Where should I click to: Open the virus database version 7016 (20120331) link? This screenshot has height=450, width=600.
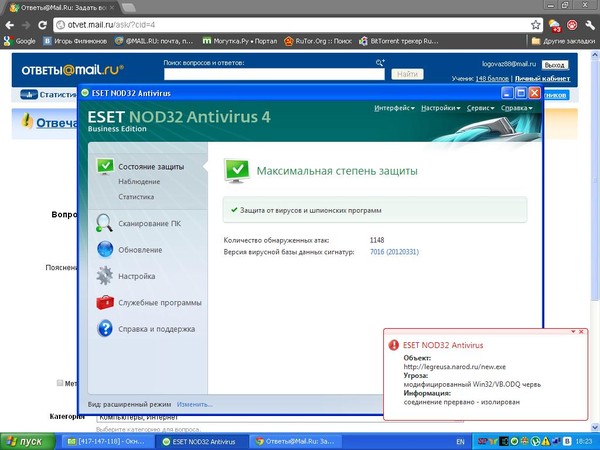coord(394,252)
